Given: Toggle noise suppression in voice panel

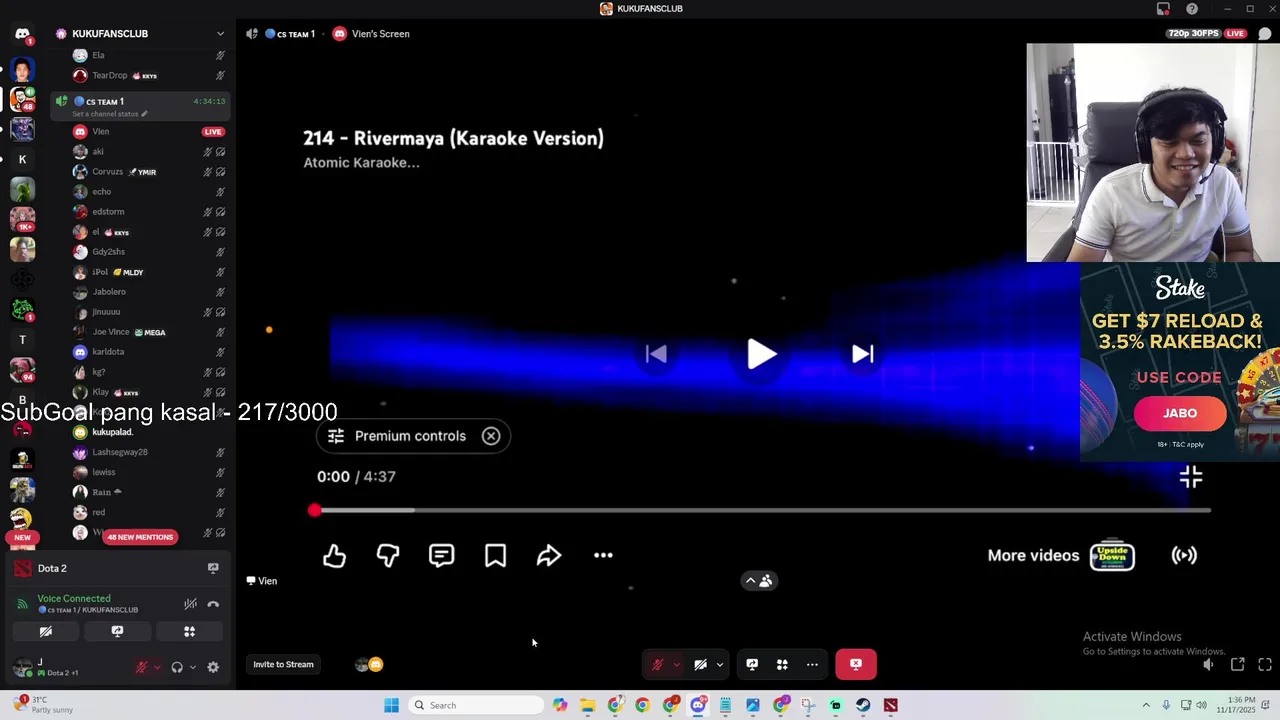Looking at the screenshot, I should pyautogui.click(x=190, y=604).
